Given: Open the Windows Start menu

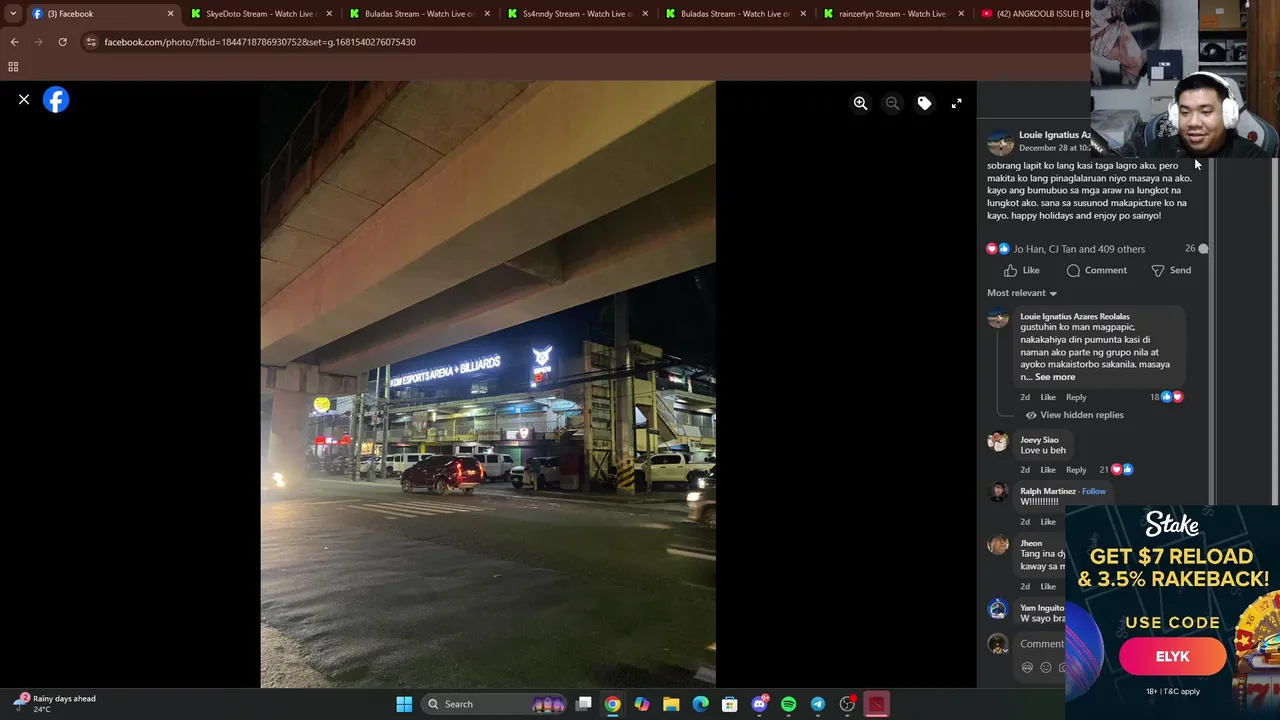Looking at the screenshot, I should tap(404, 704).
